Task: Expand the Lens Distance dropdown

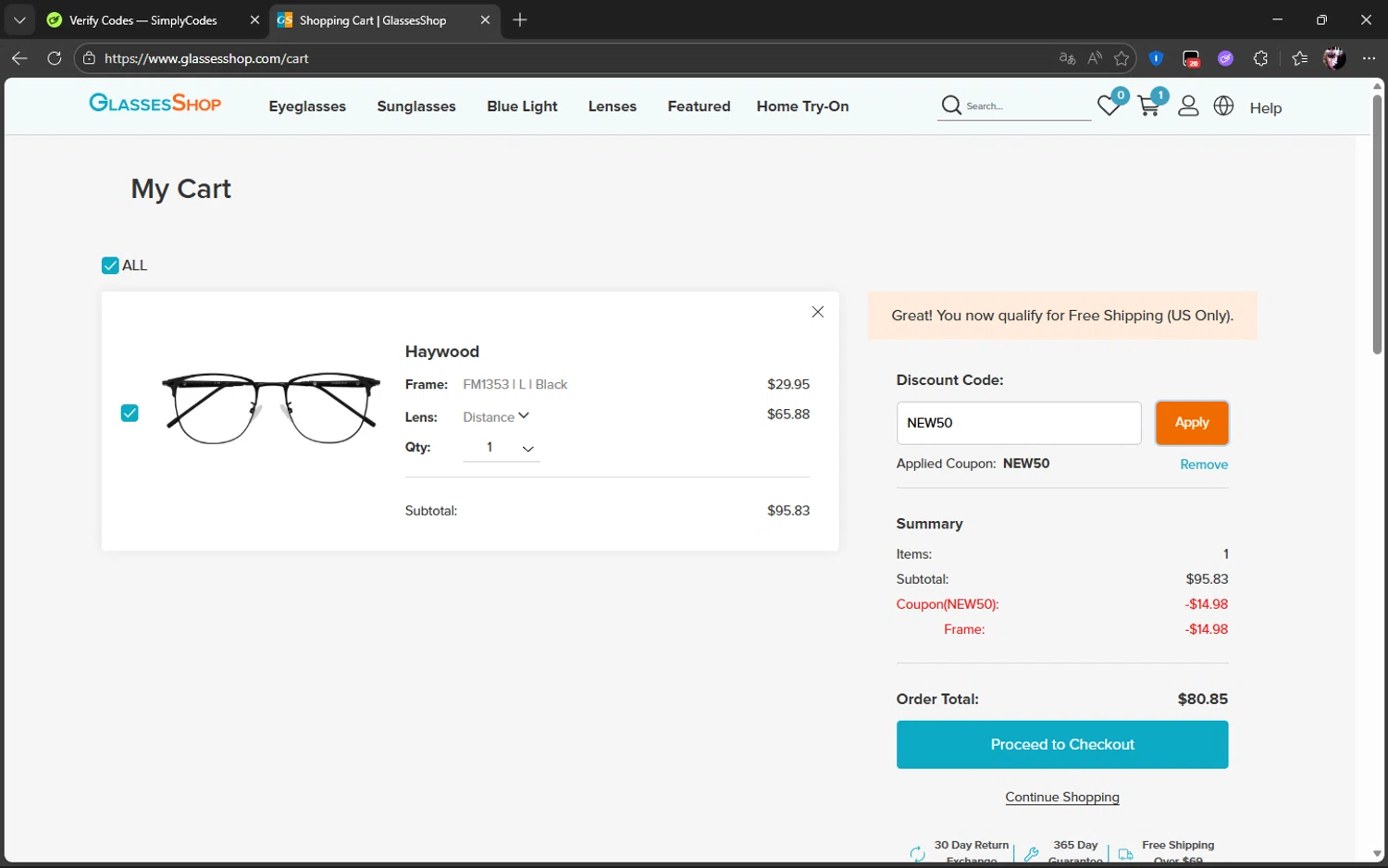Action: (x=497, y=417)
